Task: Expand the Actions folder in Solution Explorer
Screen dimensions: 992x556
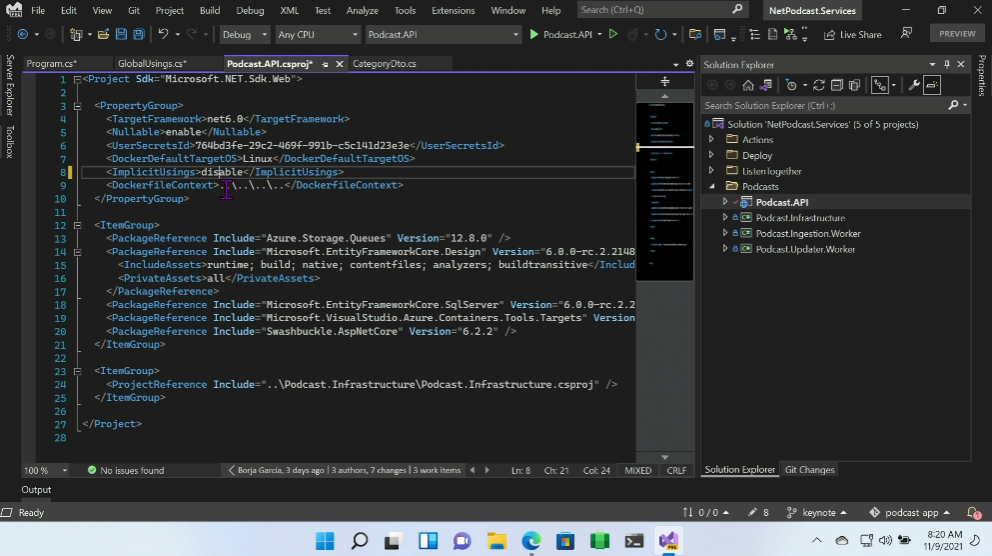Action: pos(711,140)
